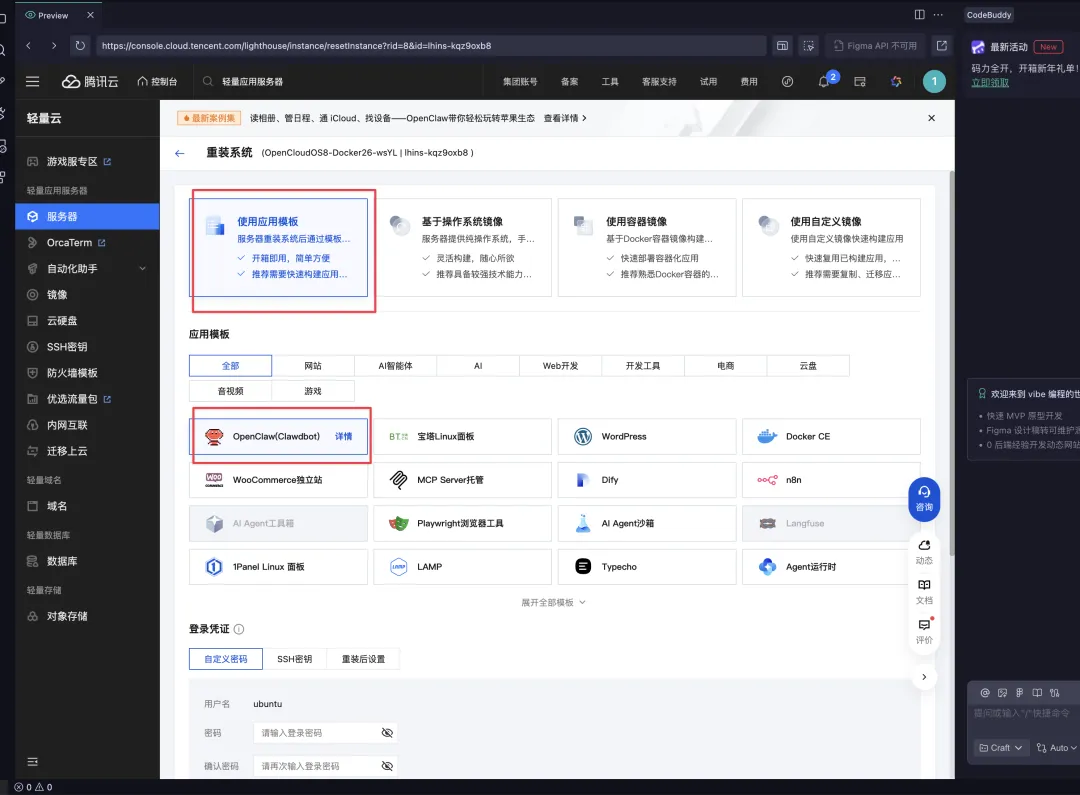Open the user avatar menu
The image size is (1080, 795).
point(934,81)
